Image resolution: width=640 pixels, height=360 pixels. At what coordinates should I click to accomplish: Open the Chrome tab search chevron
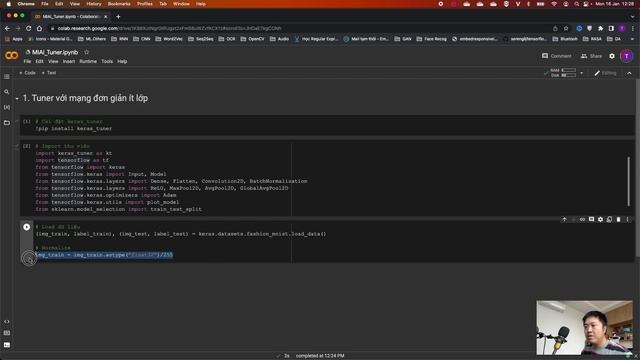point(633,17)
